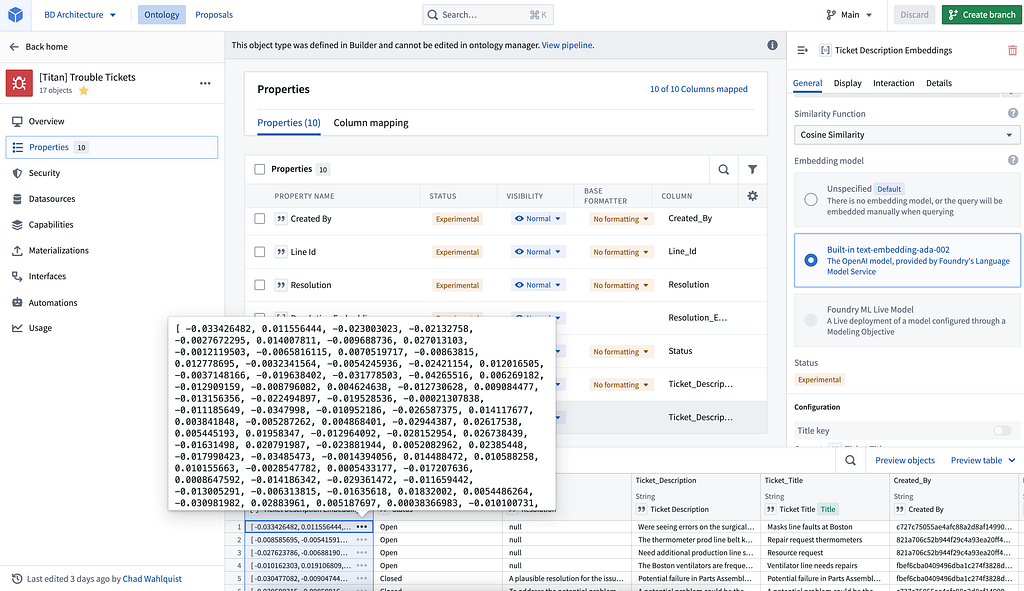Click the red bug Trouble Tickets icon
1024x591 pixels.
point(19,83)
